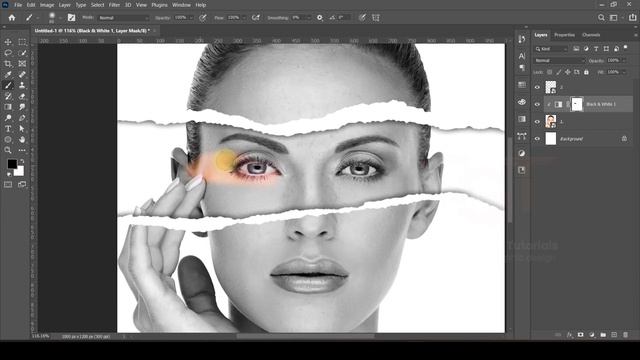Open Smoothing value dropdown
The height and width of the screenshot is (360, 640).
308,18
